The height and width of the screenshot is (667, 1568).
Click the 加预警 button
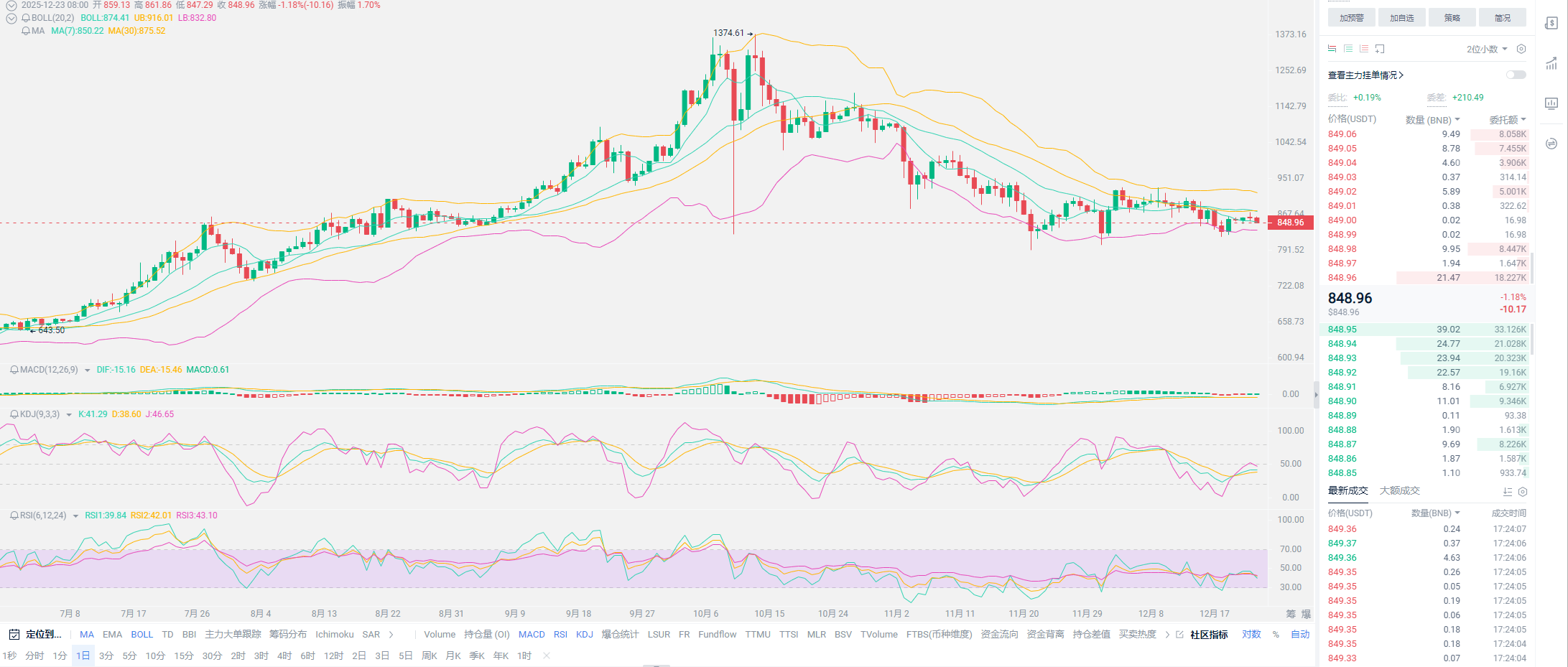tap(1351, 18)
